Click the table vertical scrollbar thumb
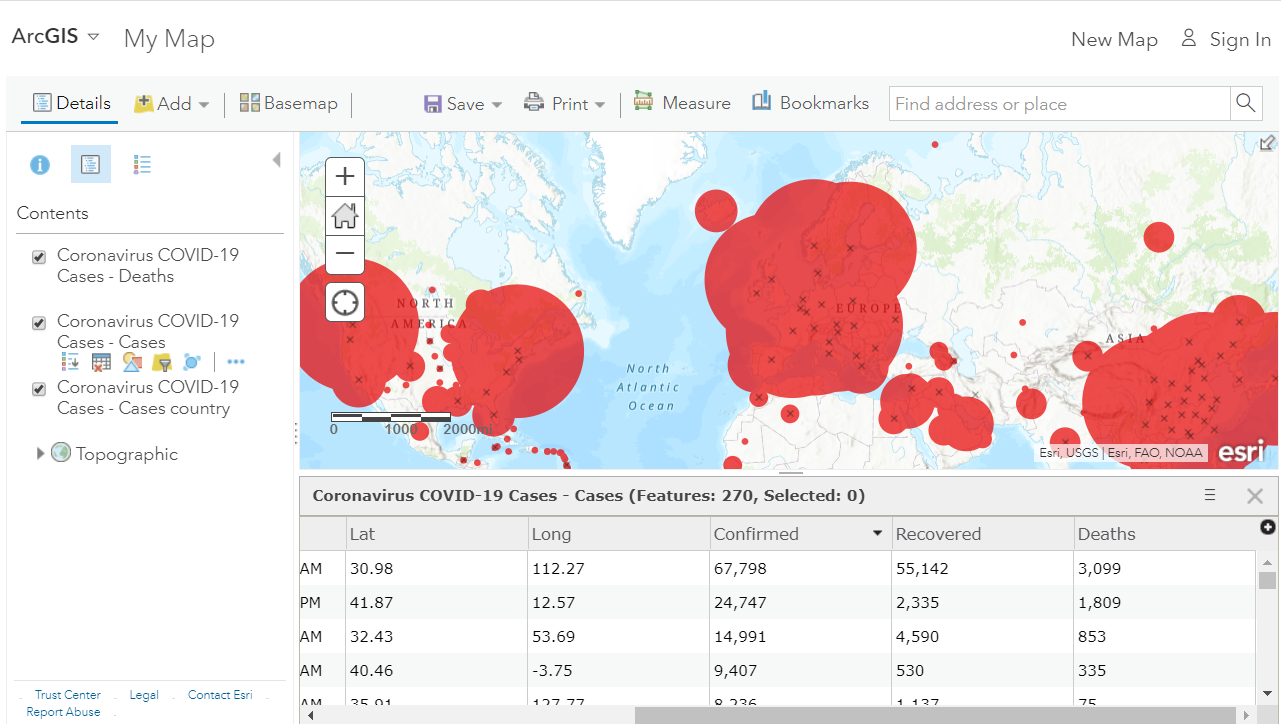This screenshot has height=724, width=1281. click(x=1268, y=581)
